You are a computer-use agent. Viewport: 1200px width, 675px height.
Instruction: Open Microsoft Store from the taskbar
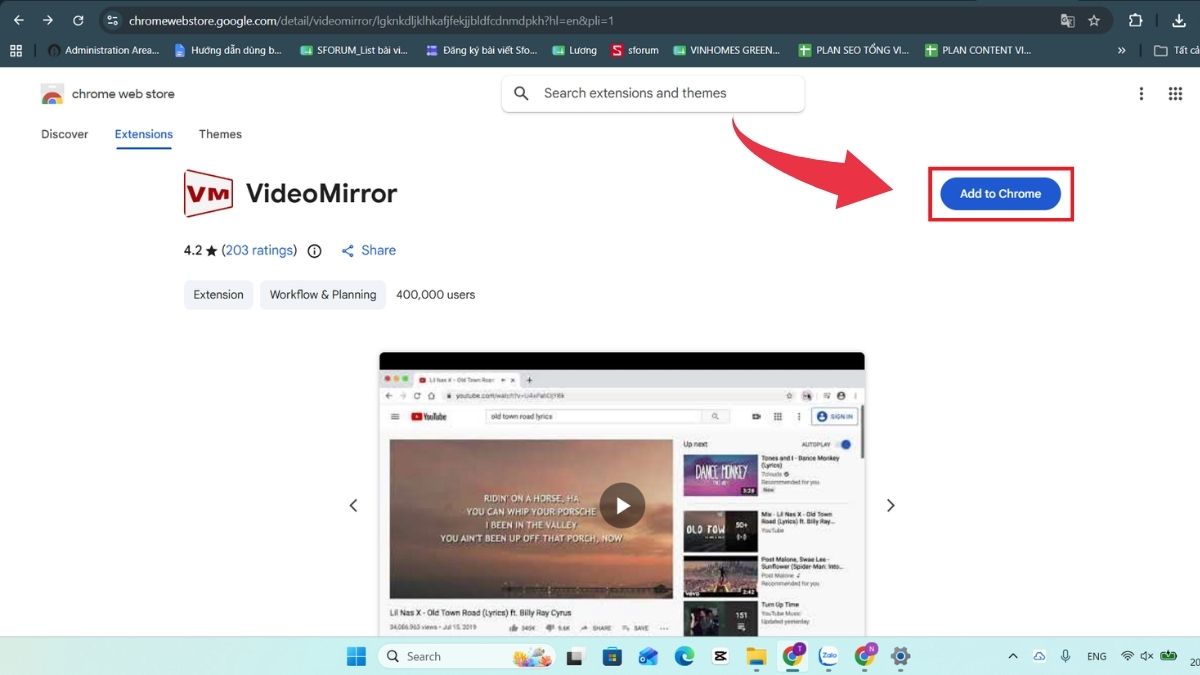coord(612,656)
